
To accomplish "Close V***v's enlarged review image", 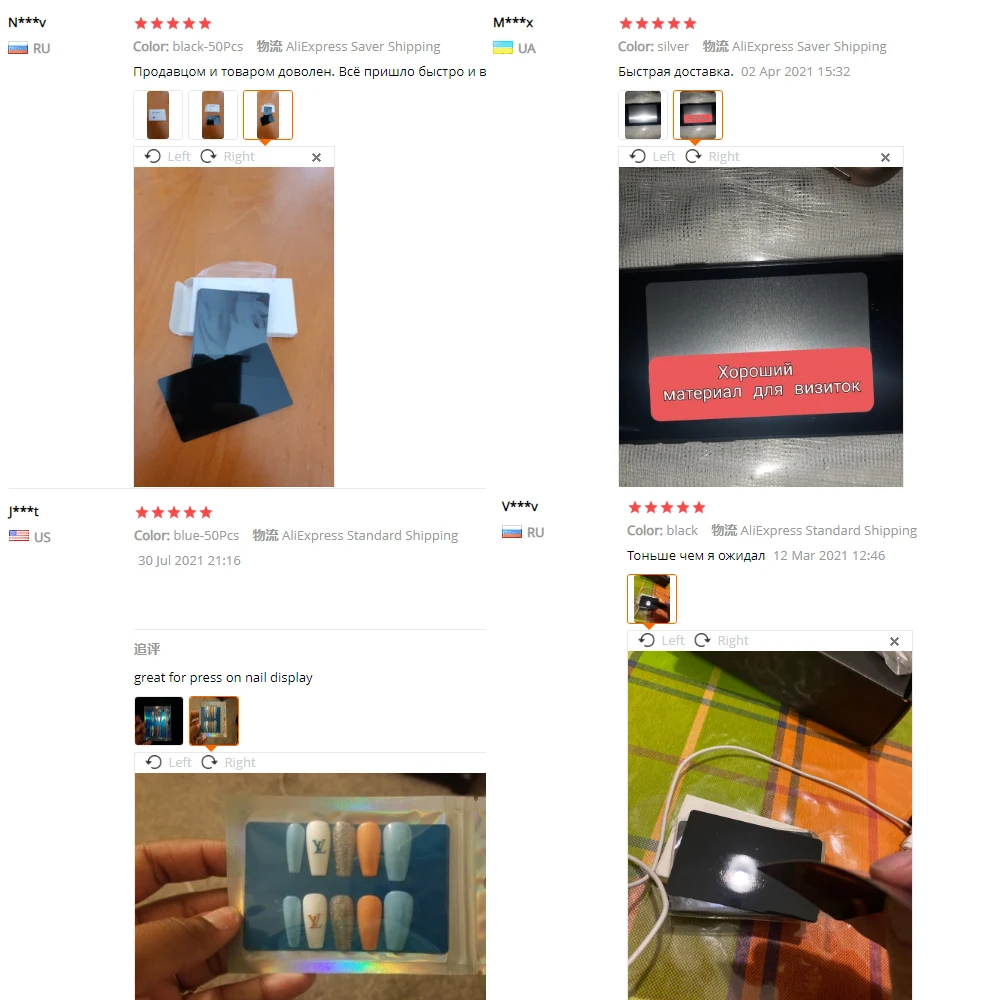I will (894, 641).
